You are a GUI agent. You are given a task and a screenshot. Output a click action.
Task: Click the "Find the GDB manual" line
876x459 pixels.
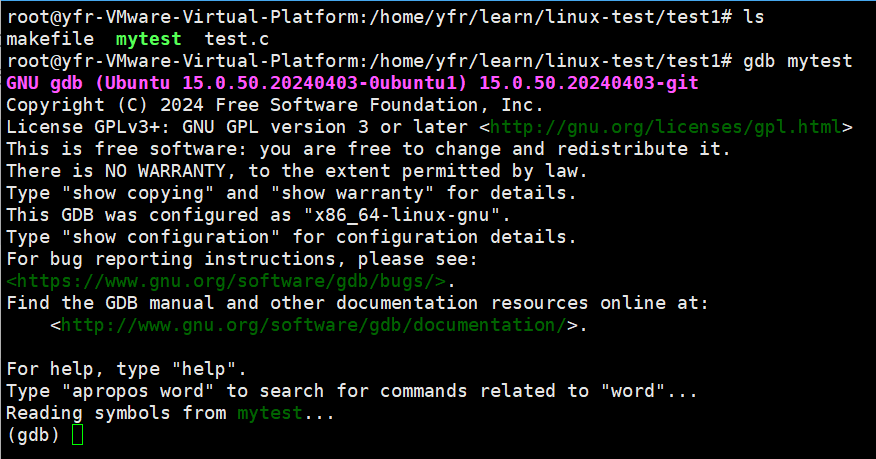coord(358,304)
